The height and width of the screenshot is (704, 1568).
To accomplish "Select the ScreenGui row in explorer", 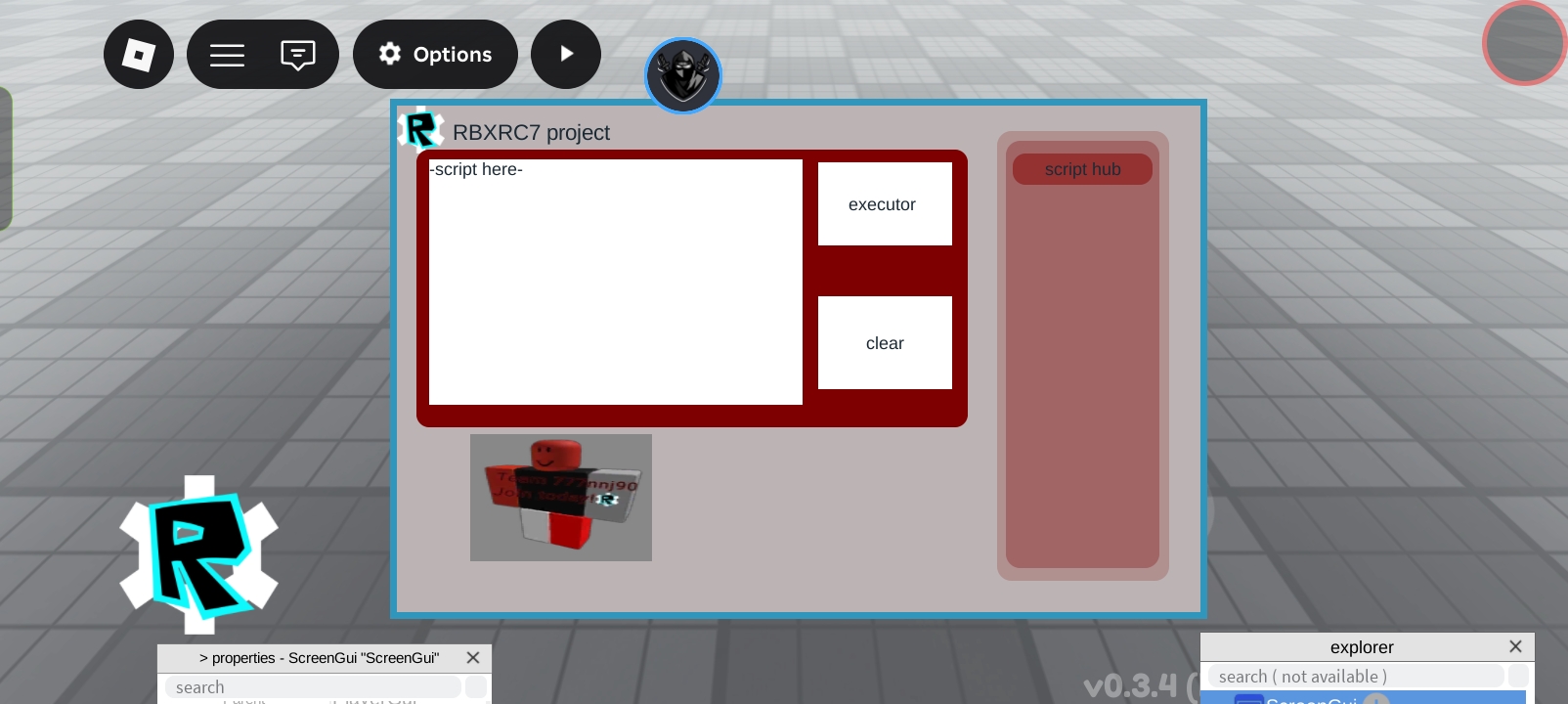I will pos(1363,698).
